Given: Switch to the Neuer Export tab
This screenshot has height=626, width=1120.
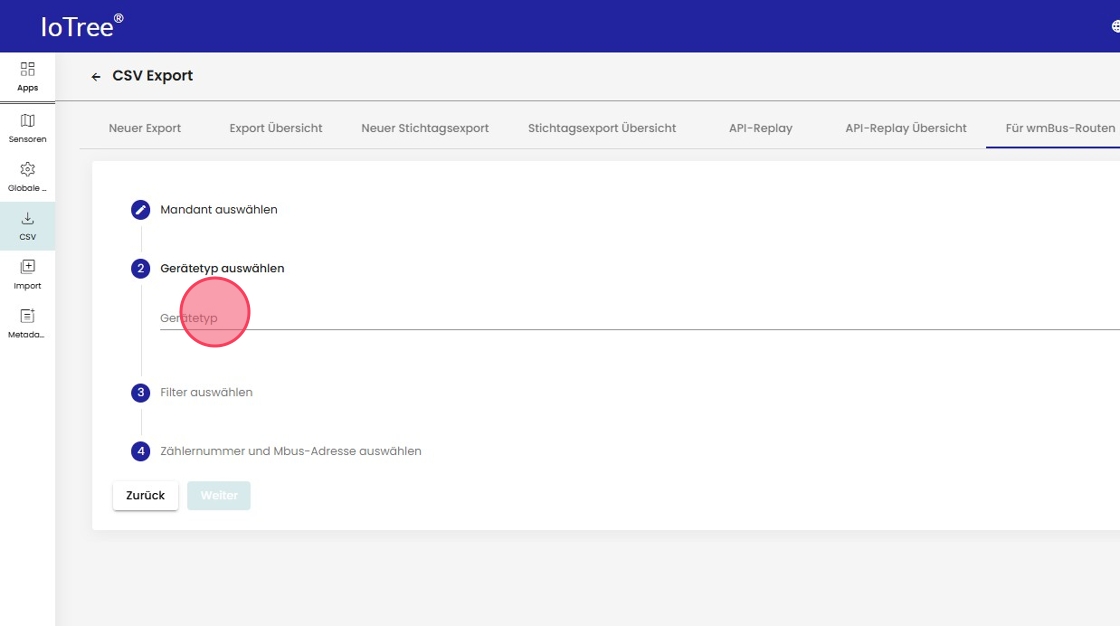Looking at the screenshot, I should tap(145, 128).
